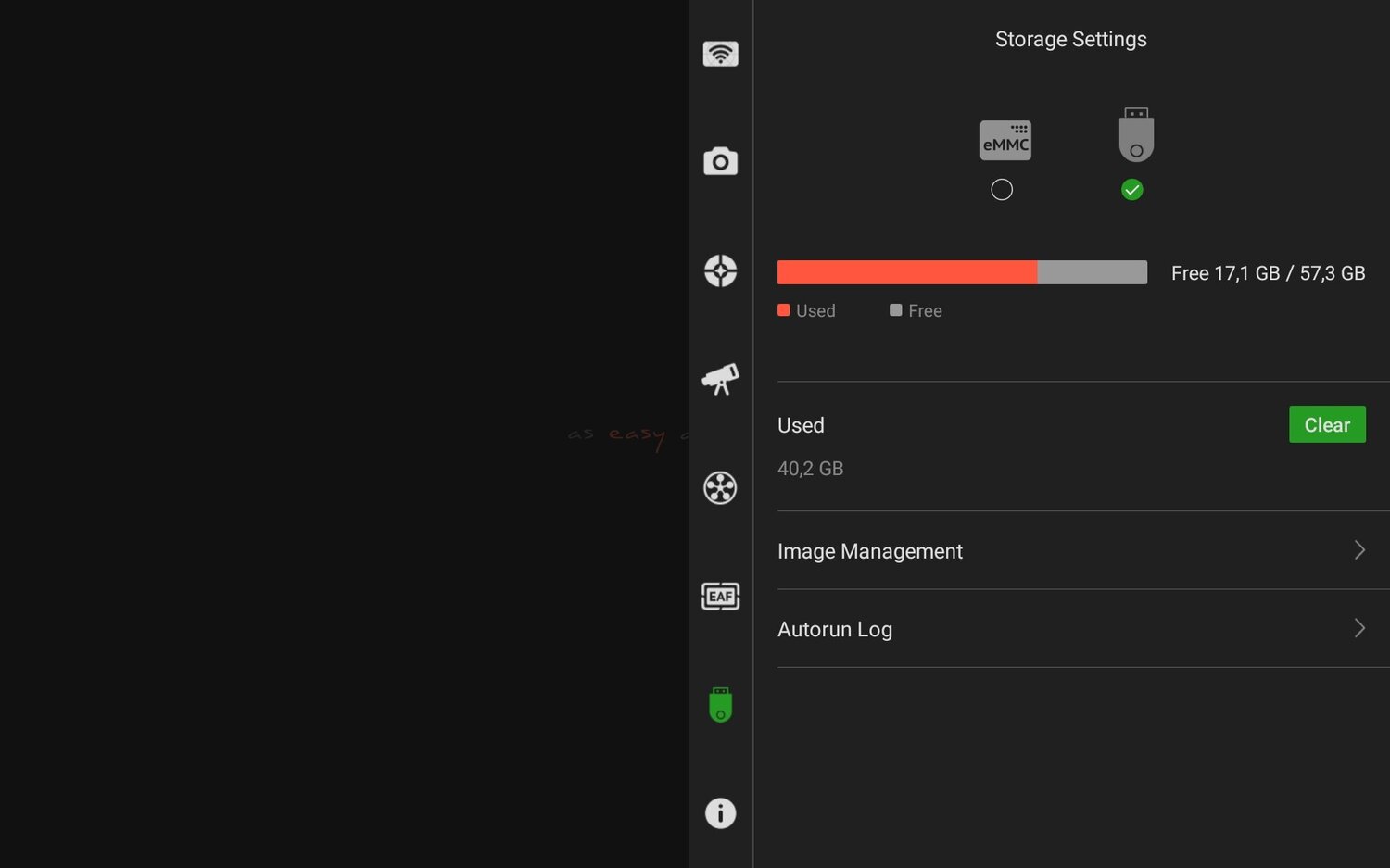
Task: Open the filter wheel settings icon
Action: click(x=720, y=487)
